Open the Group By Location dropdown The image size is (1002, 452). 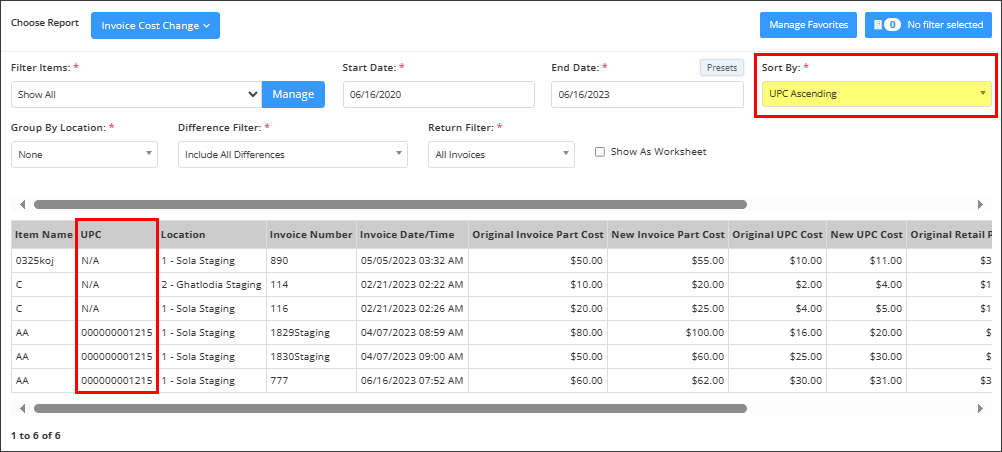(x=84, y=155)
